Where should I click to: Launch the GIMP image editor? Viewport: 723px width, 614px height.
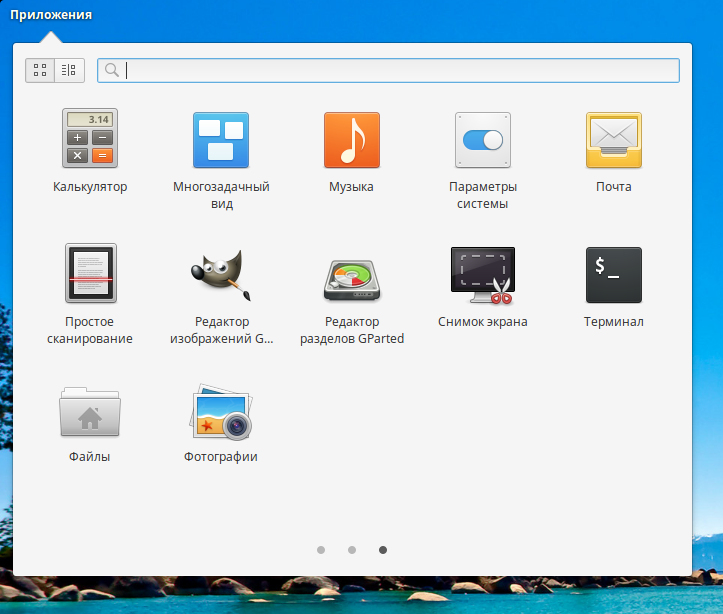pos(221,274)
